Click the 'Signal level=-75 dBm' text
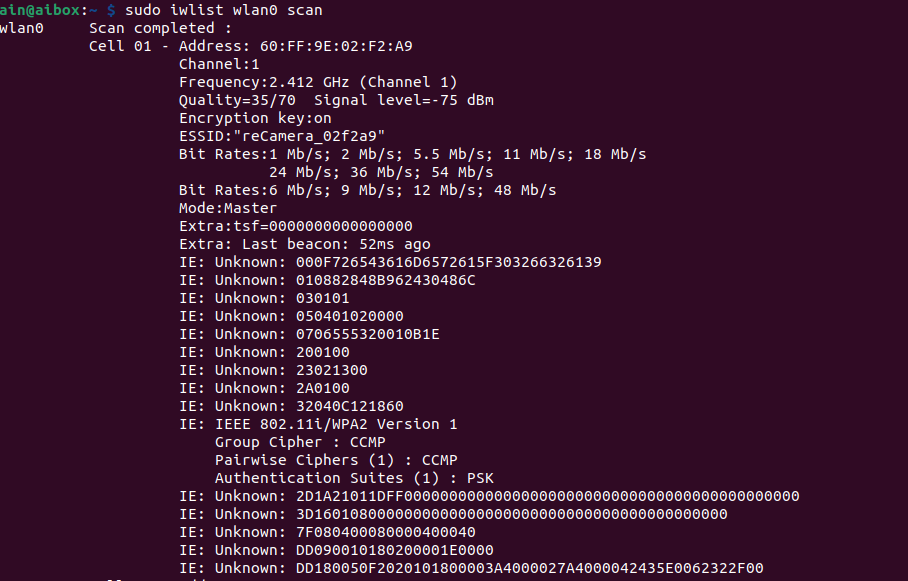 (404, 100)
